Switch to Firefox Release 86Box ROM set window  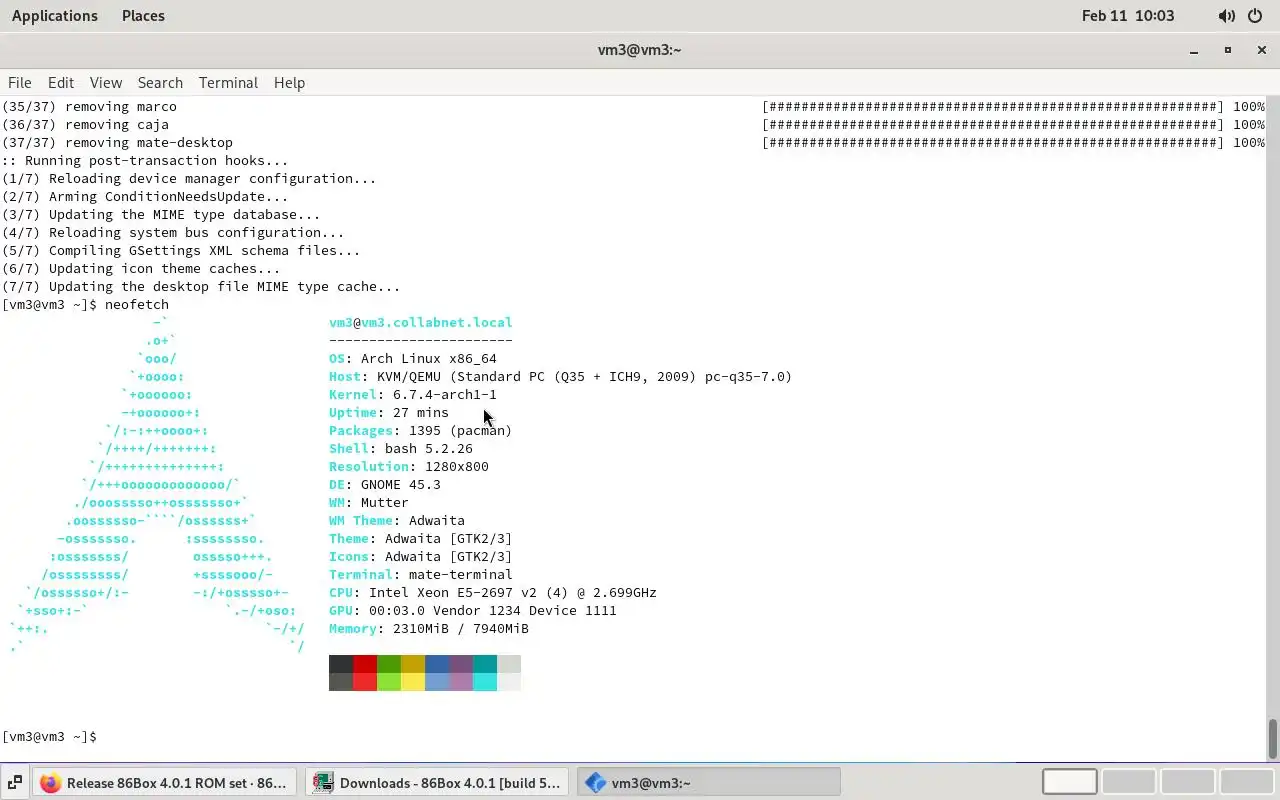(x=166, y=782)
